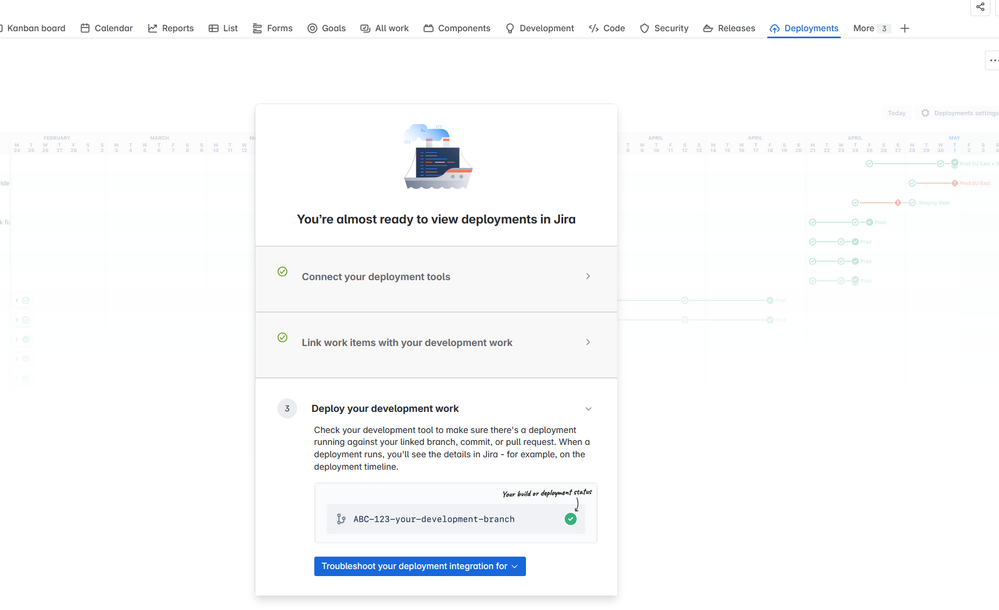
Task: Click chevron beside Connect your deployment tools
Action: 588,277
